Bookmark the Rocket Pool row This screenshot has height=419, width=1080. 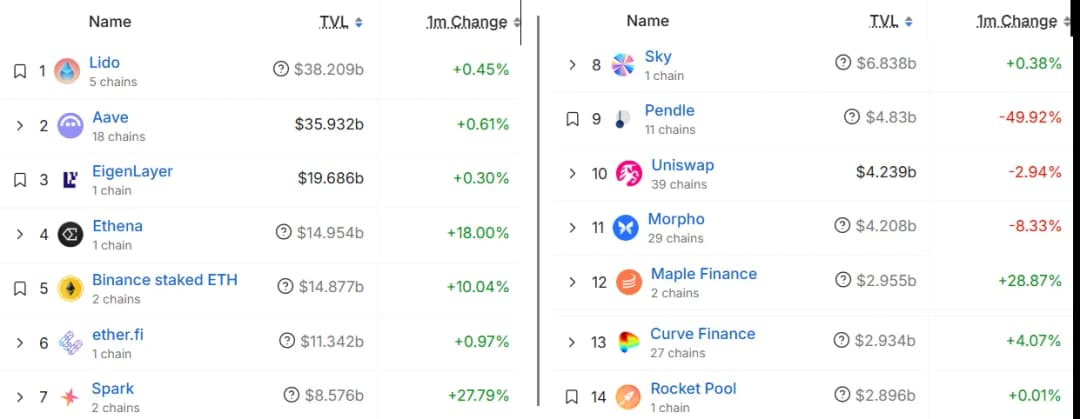click(x=572, y=397)
